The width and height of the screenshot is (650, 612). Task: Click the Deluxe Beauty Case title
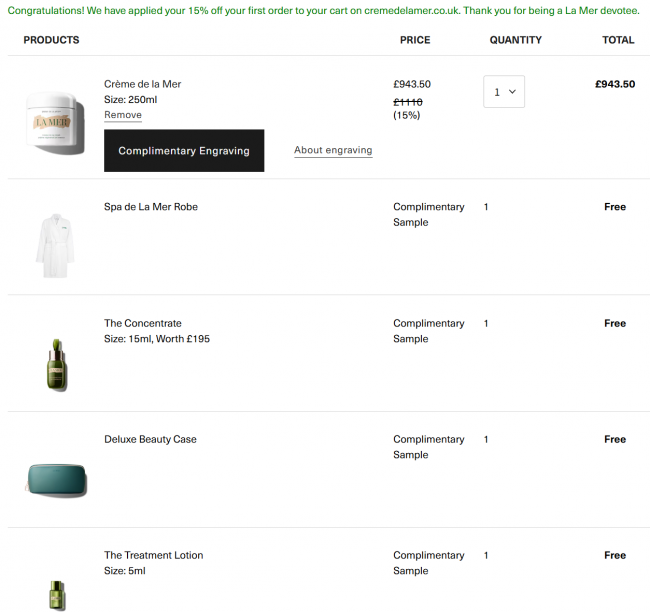(x=150, y=439)
